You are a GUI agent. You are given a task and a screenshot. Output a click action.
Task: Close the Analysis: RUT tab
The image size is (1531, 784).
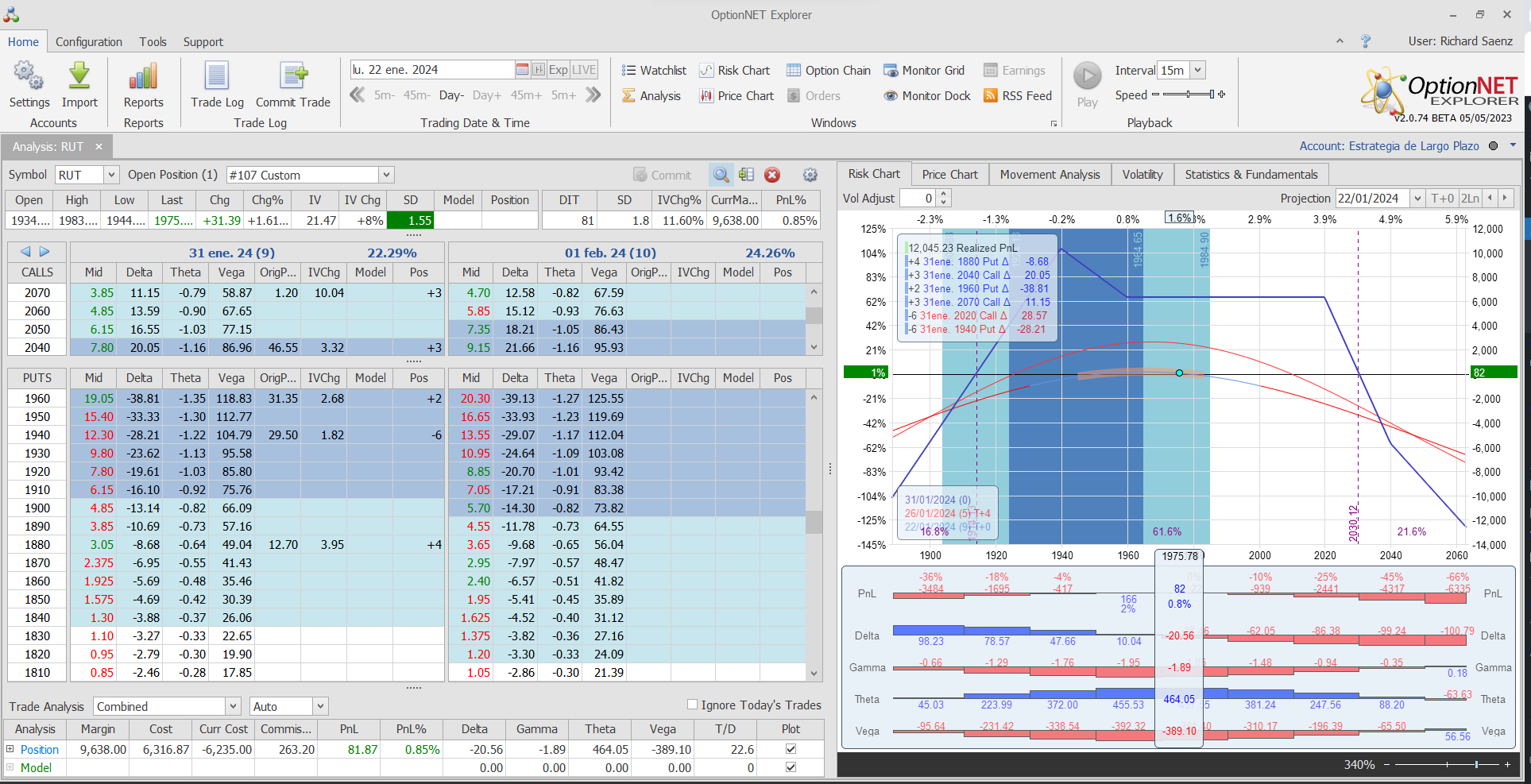[99, 146]
